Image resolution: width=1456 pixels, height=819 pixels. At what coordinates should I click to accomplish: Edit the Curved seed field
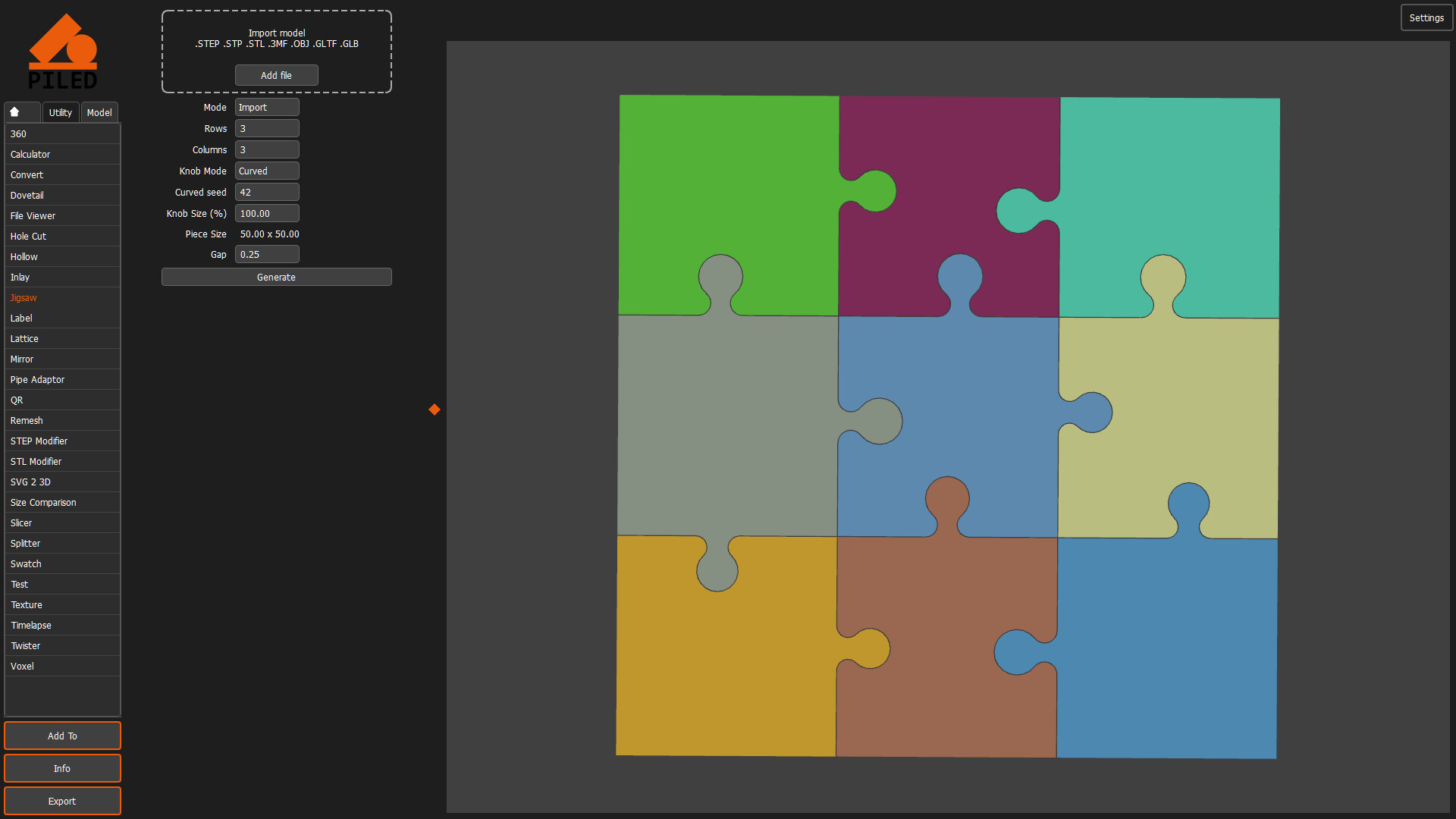267,193
